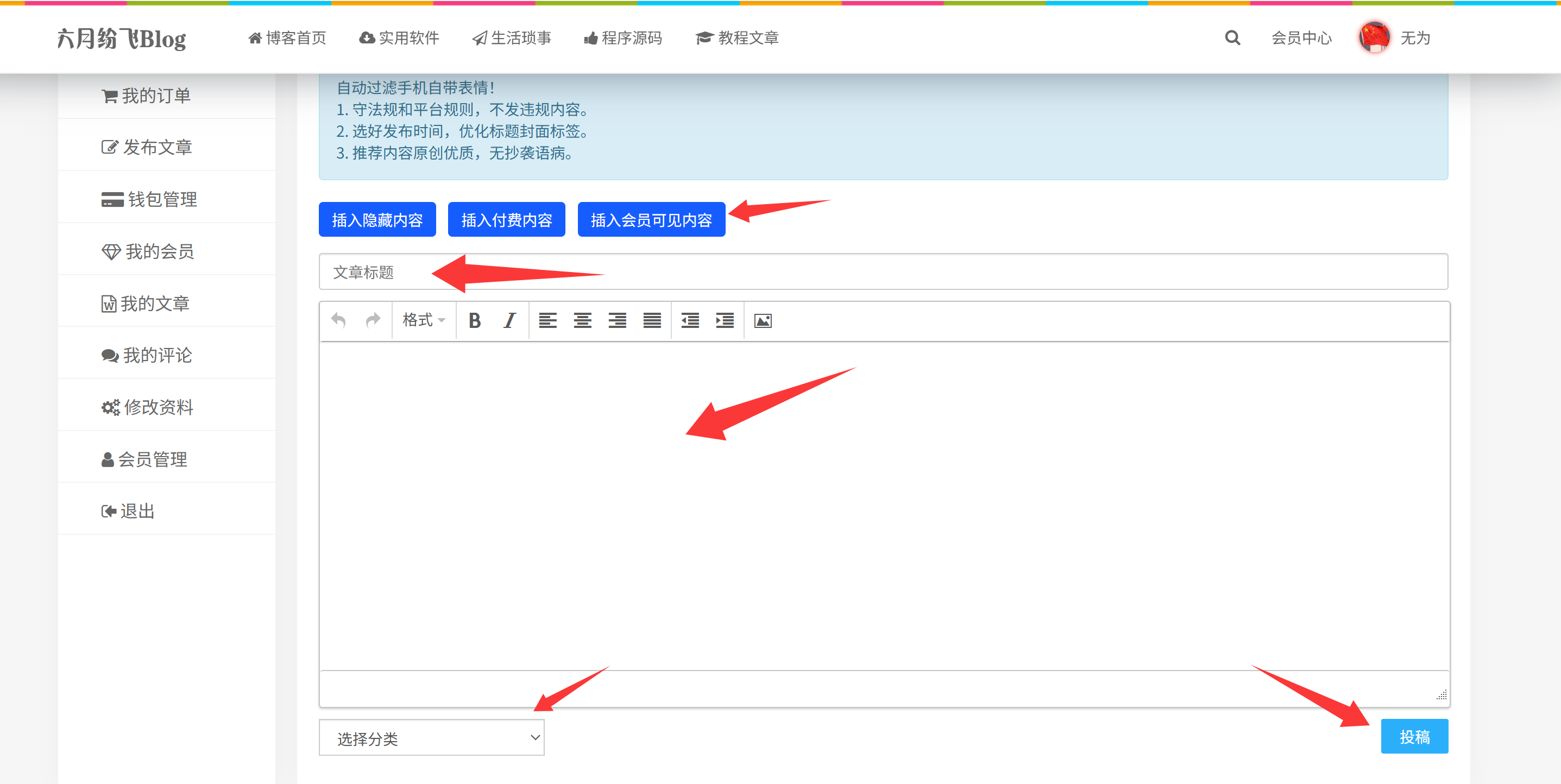
Task: Toggle bold formatting in the editor
Action: click(475, 320)
